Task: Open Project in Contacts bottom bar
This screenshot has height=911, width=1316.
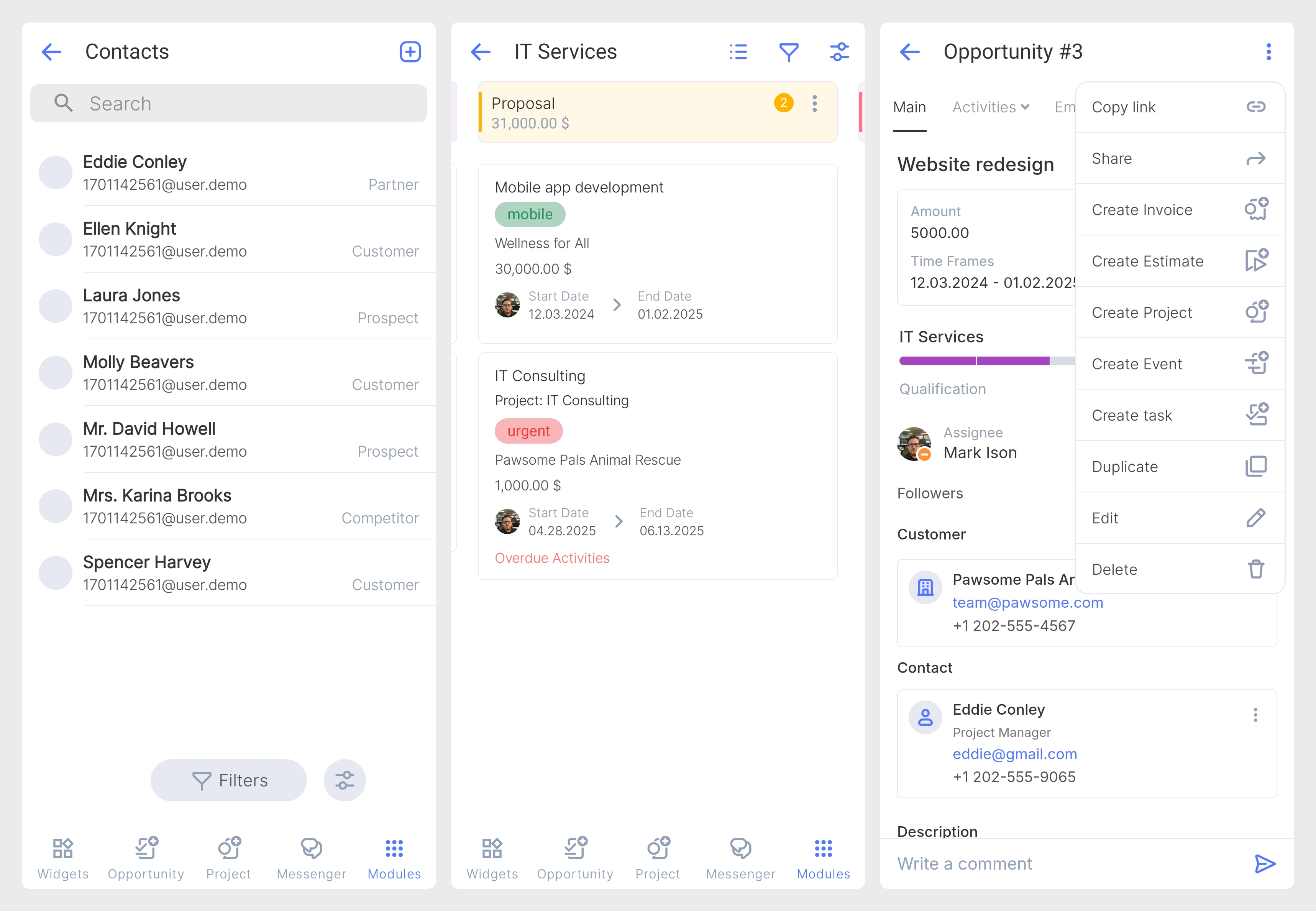Action: click(229, 859)
